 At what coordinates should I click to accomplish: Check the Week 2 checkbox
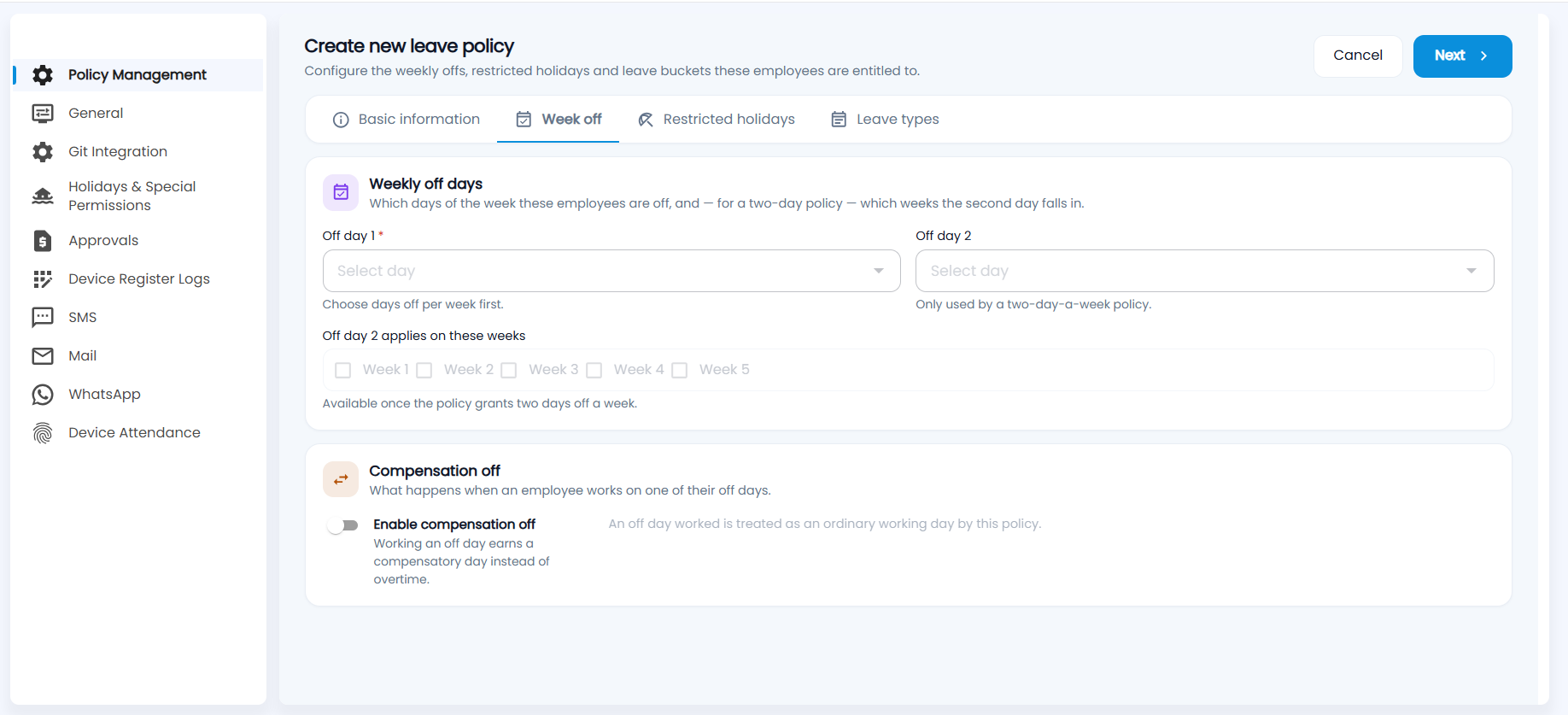coord(424,370)
